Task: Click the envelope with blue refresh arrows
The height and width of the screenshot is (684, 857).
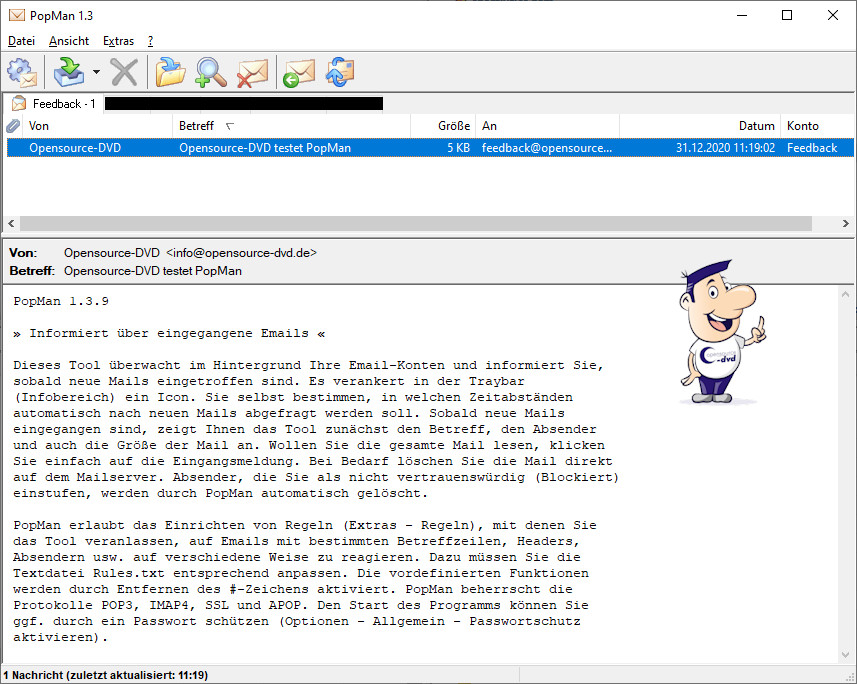Action: 340,72
